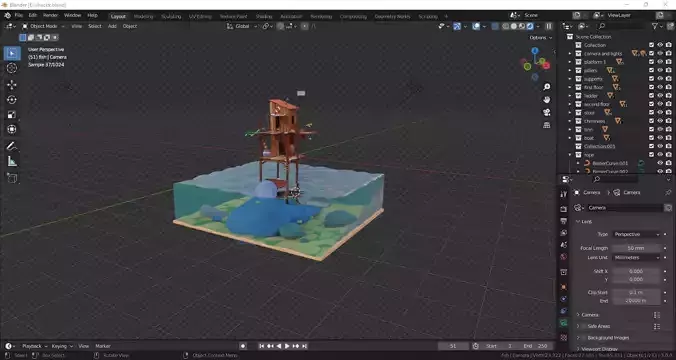Open the Object Mode dropdown

click(x=43, y=26)
